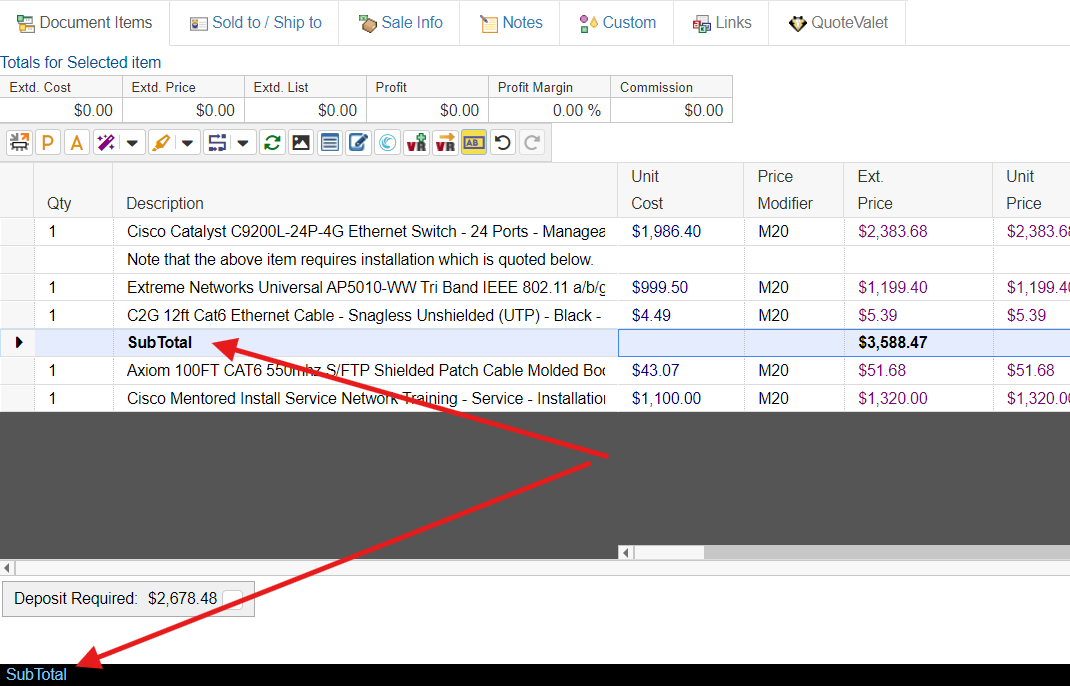Click the yellow AB field icon
The image size is (1070, 686).
474,143
